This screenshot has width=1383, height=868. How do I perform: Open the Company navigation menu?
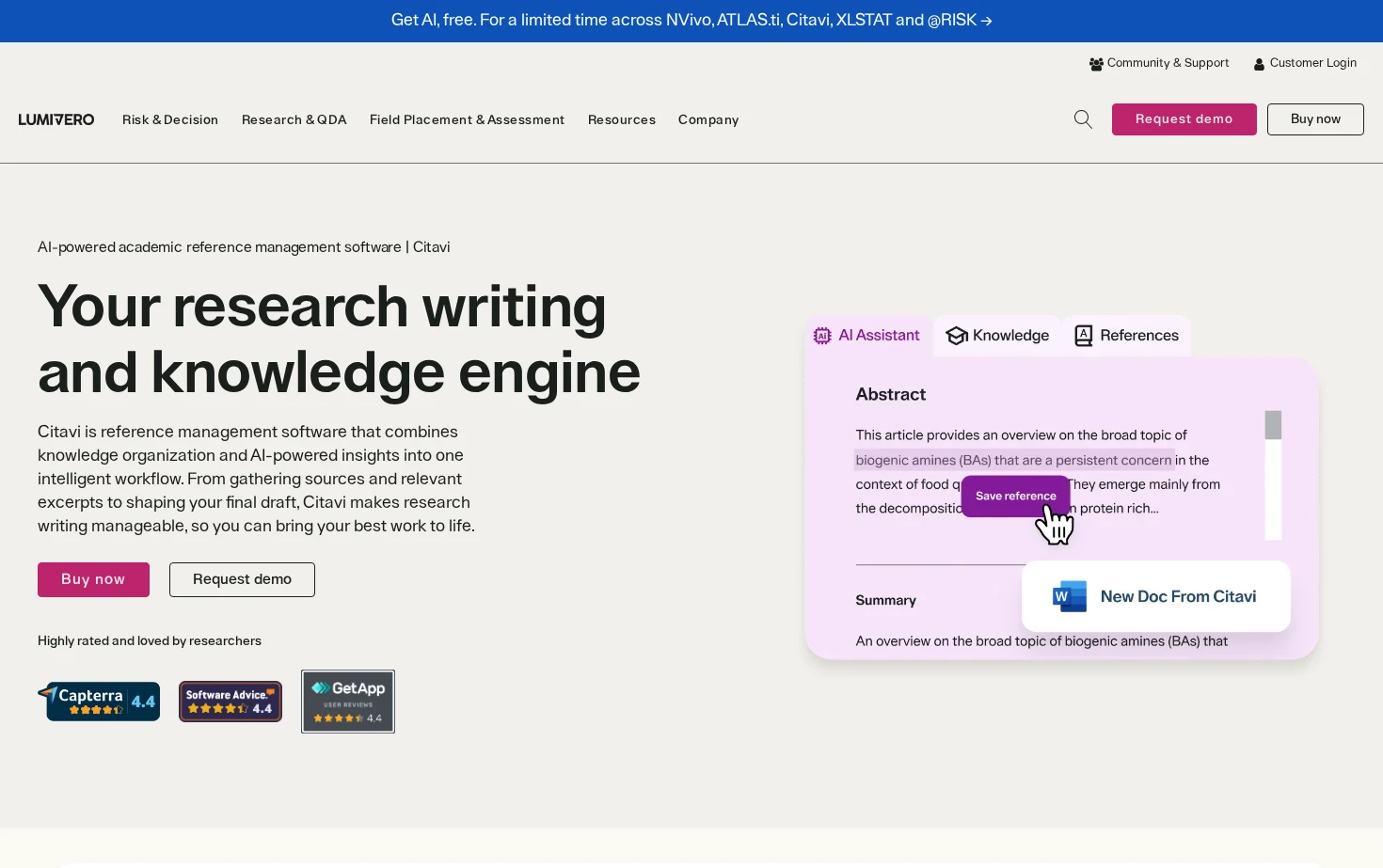708,119
